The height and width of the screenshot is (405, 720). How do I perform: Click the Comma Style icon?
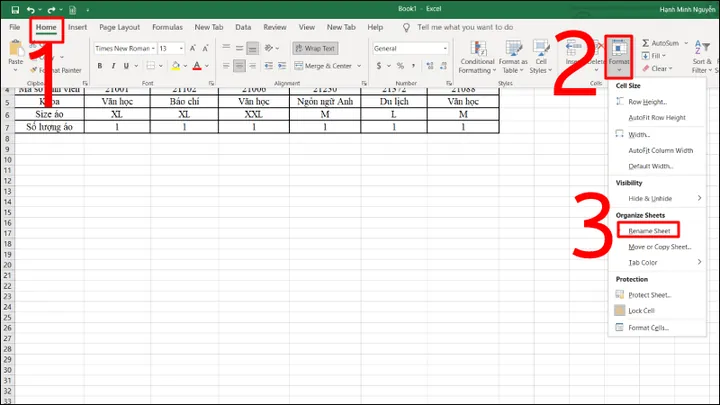pos(414,66)
